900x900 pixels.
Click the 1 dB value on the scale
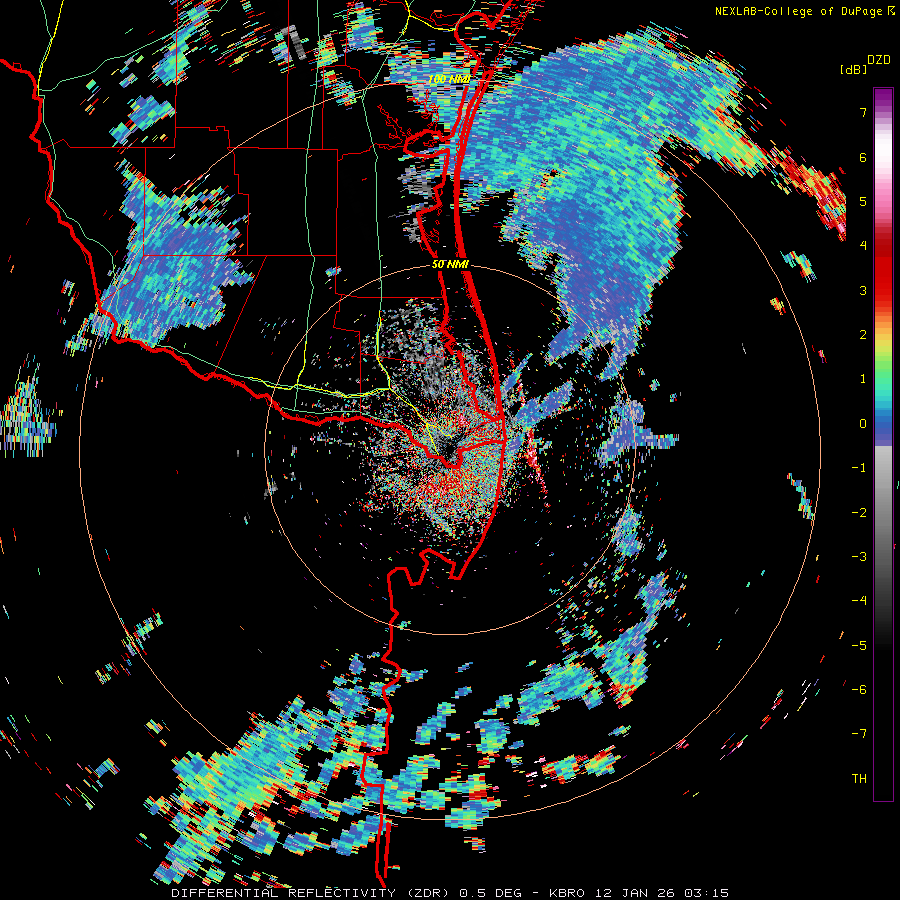863,379
